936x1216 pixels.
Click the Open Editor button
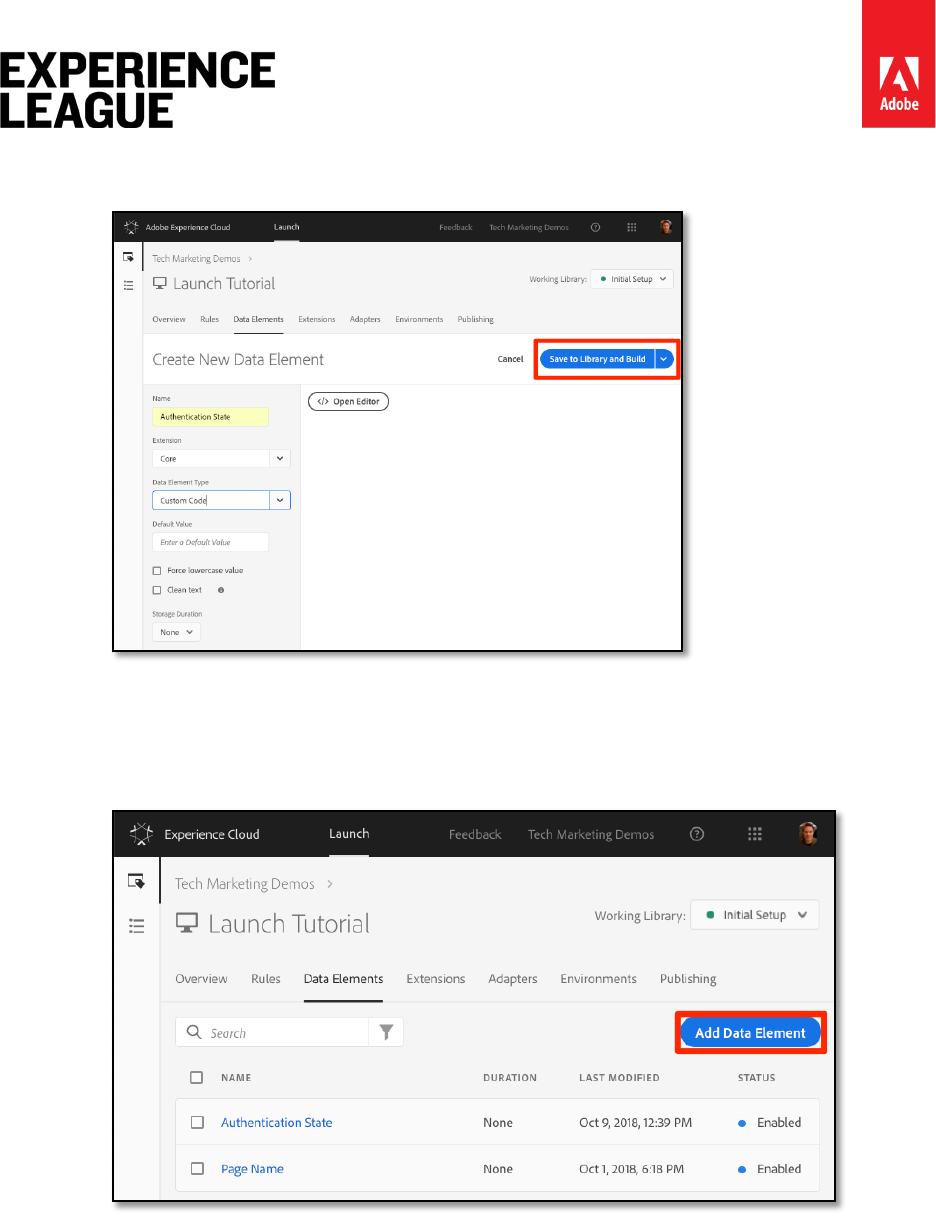pyautogui.click(x=348, y=401)
